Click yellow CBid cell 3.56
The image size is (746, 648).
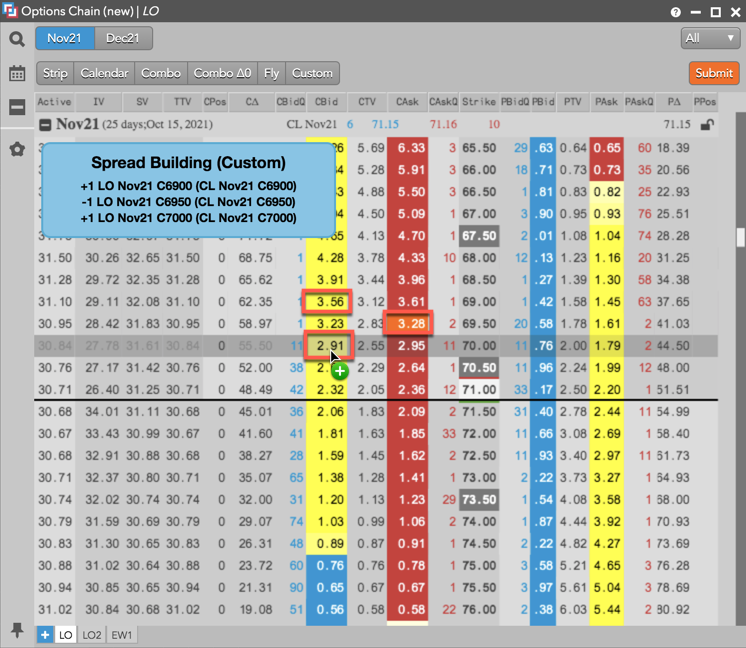(328, 301)
